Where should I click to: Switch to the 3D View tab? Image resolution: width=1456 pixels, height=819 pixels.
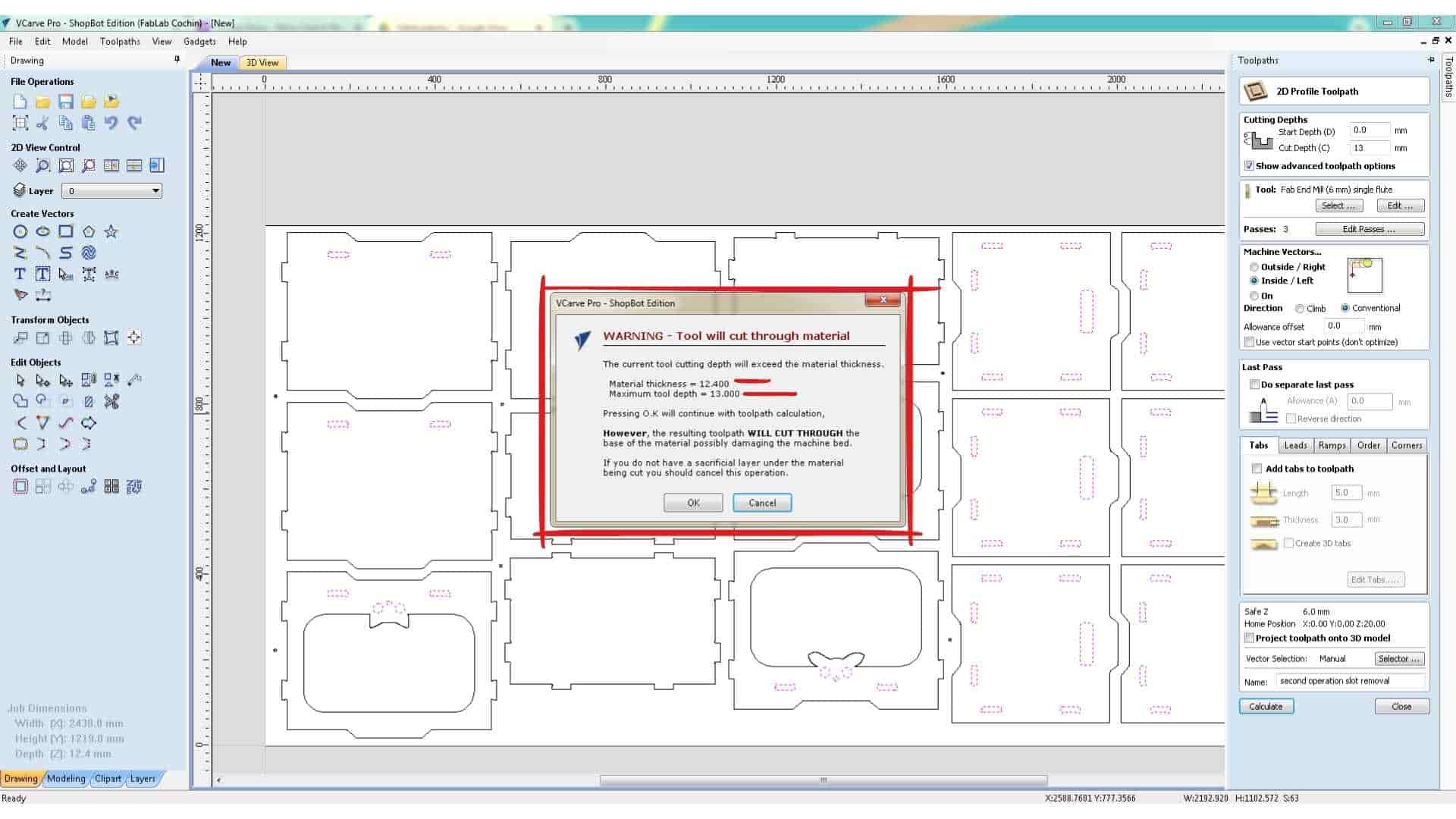[x=262, y=63]
